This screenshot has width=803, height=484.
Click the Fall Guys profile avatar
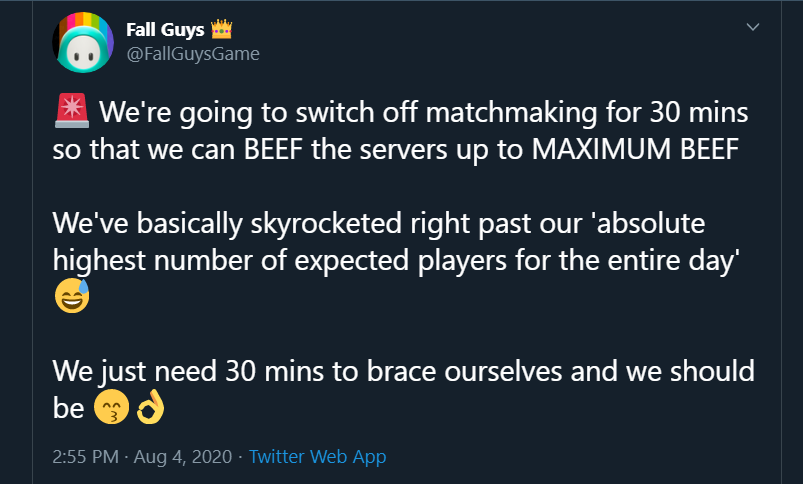point(83,43)
